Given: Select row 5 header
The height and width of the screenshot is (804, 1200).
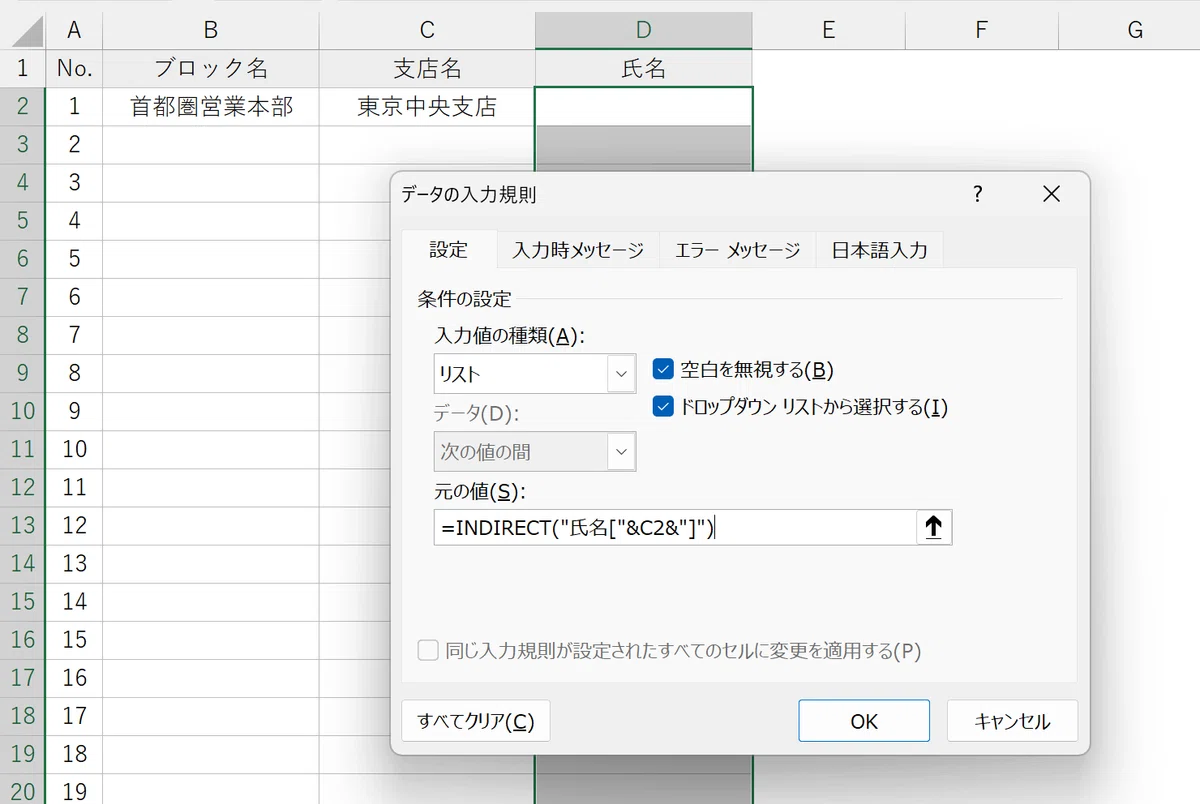Looking at the screenshot, I should 22,220.
